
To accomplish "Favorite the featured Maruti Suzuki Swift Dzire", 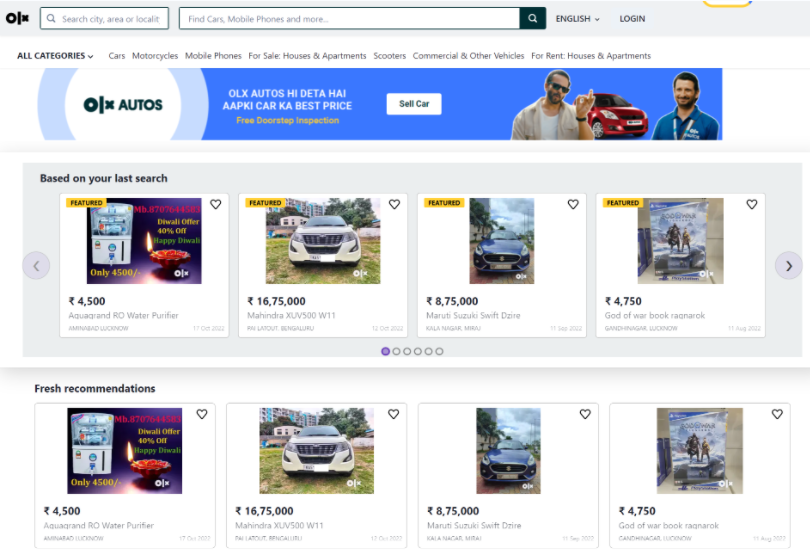I will pyautogui.click(x=573, y=204).
